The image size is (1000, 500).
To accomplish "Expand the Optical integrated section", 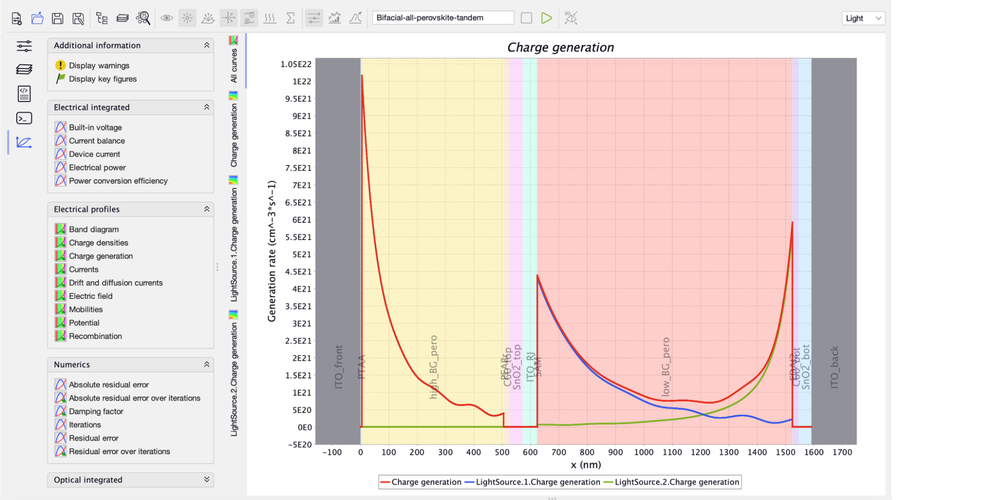I will point(207,480).
